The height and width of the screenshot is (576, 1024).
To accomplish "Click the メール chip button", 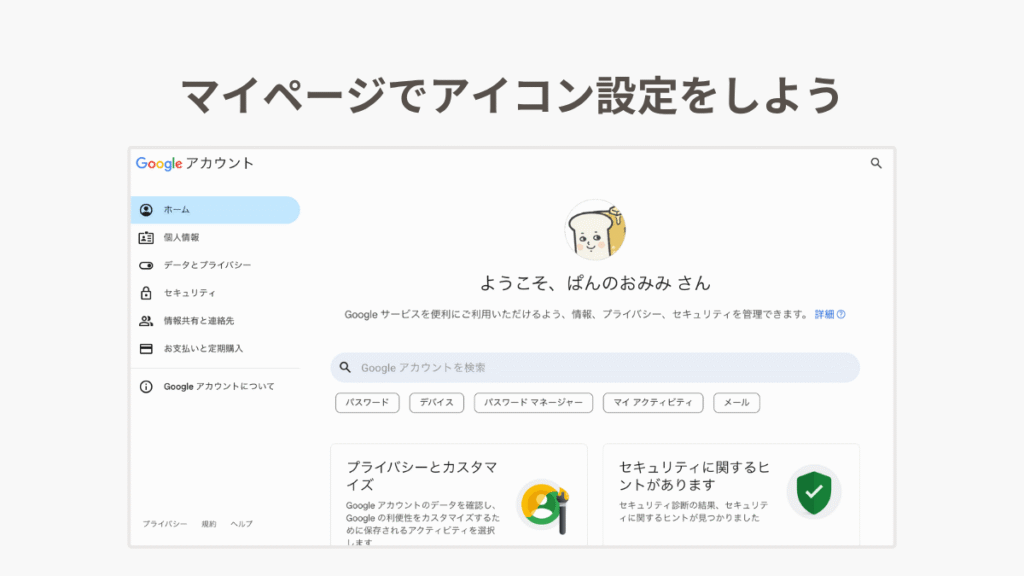I will point(737,402).
